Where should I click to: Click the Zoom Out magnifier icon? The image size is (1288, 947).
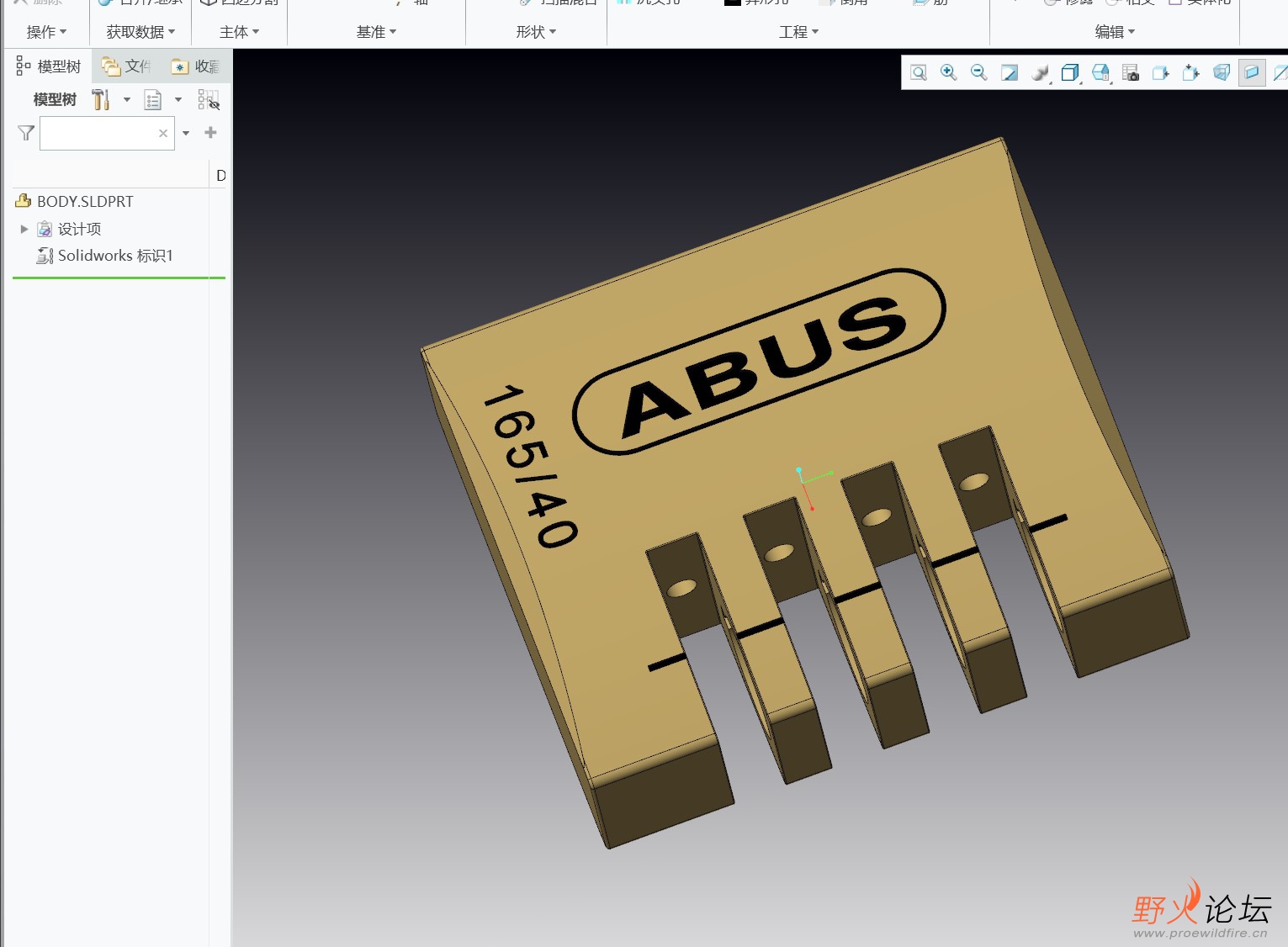click(x=979, y=73)
